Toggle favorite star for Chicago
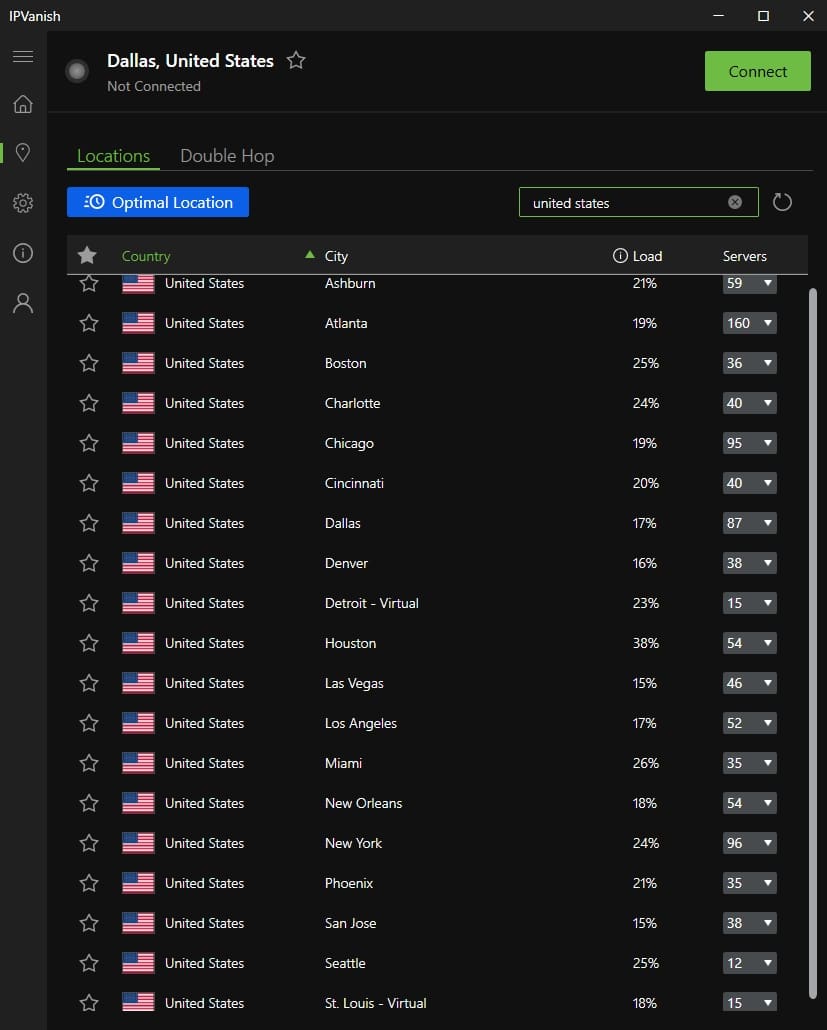 pos(89,443)
